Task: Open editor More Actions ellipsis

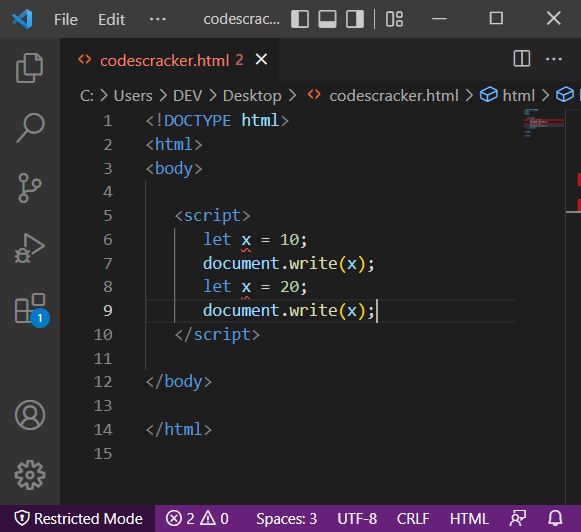Action: pos(554,59)
